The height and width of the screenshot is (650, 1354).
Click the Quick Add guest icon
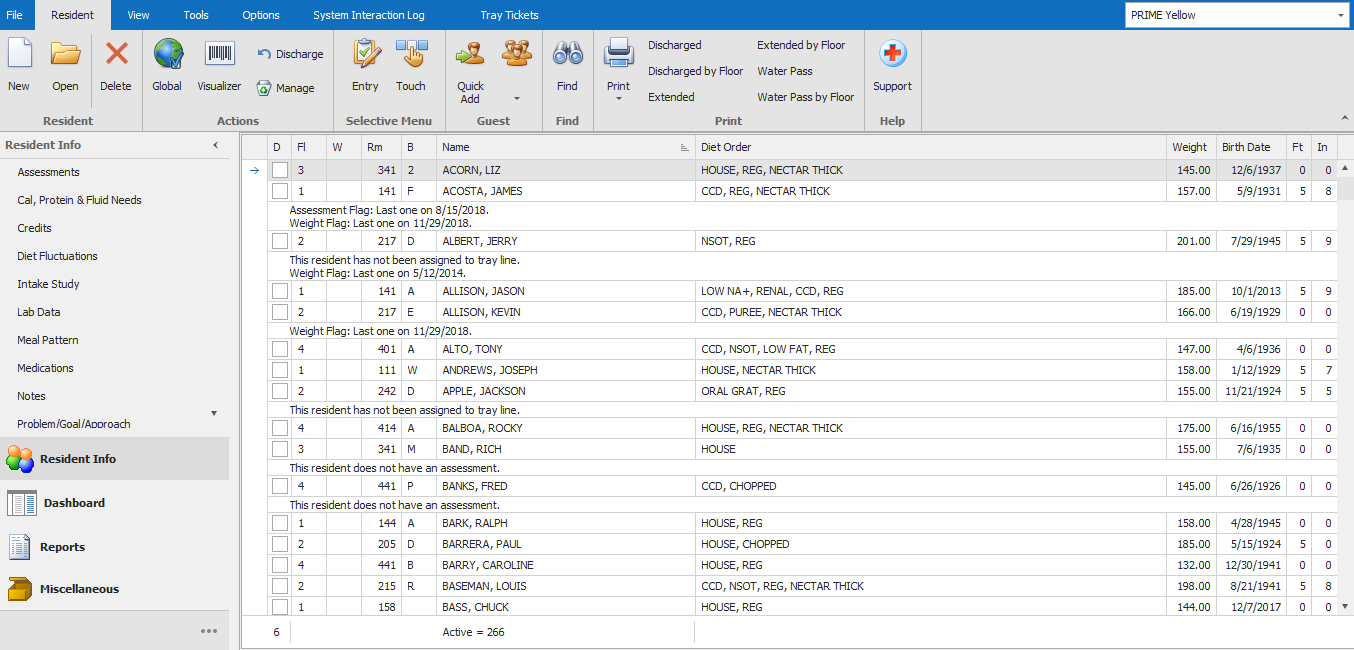pos(470,55)
